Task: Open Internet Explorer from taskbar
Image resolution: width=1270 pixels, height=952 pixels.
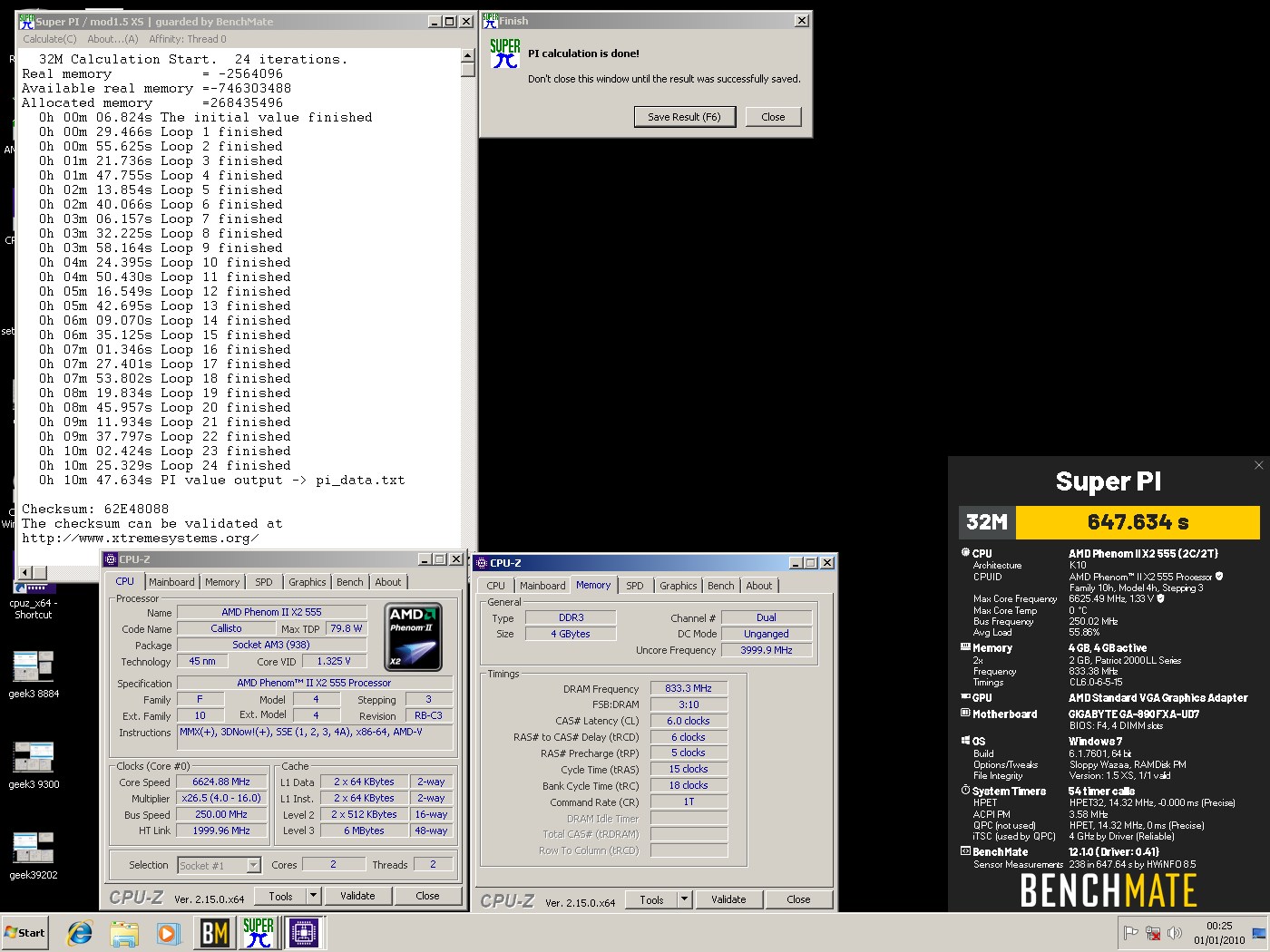Action: click(80, 933)
